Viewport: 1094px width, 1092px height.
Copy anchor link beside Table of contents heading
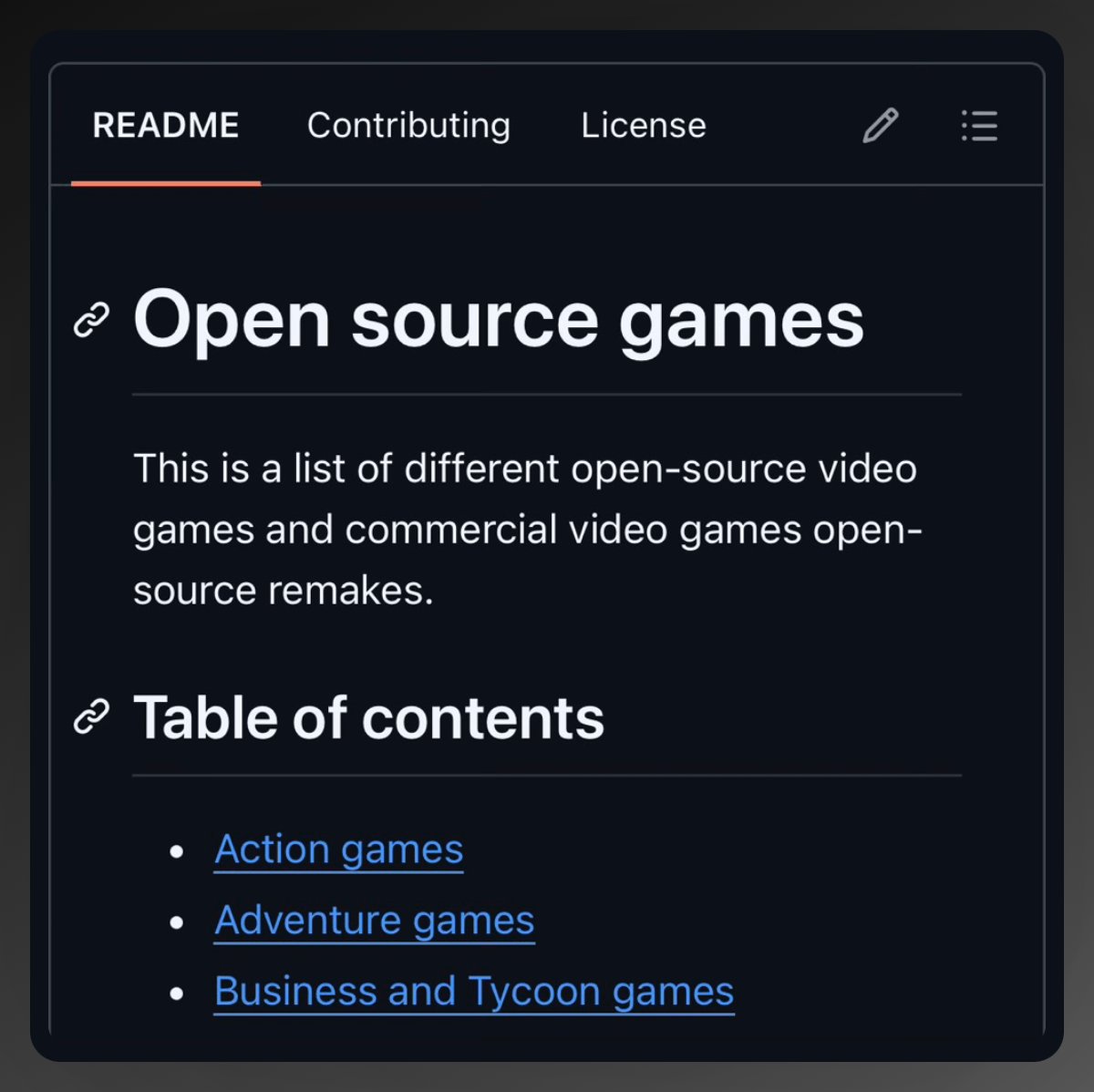(x=91, y=717)
